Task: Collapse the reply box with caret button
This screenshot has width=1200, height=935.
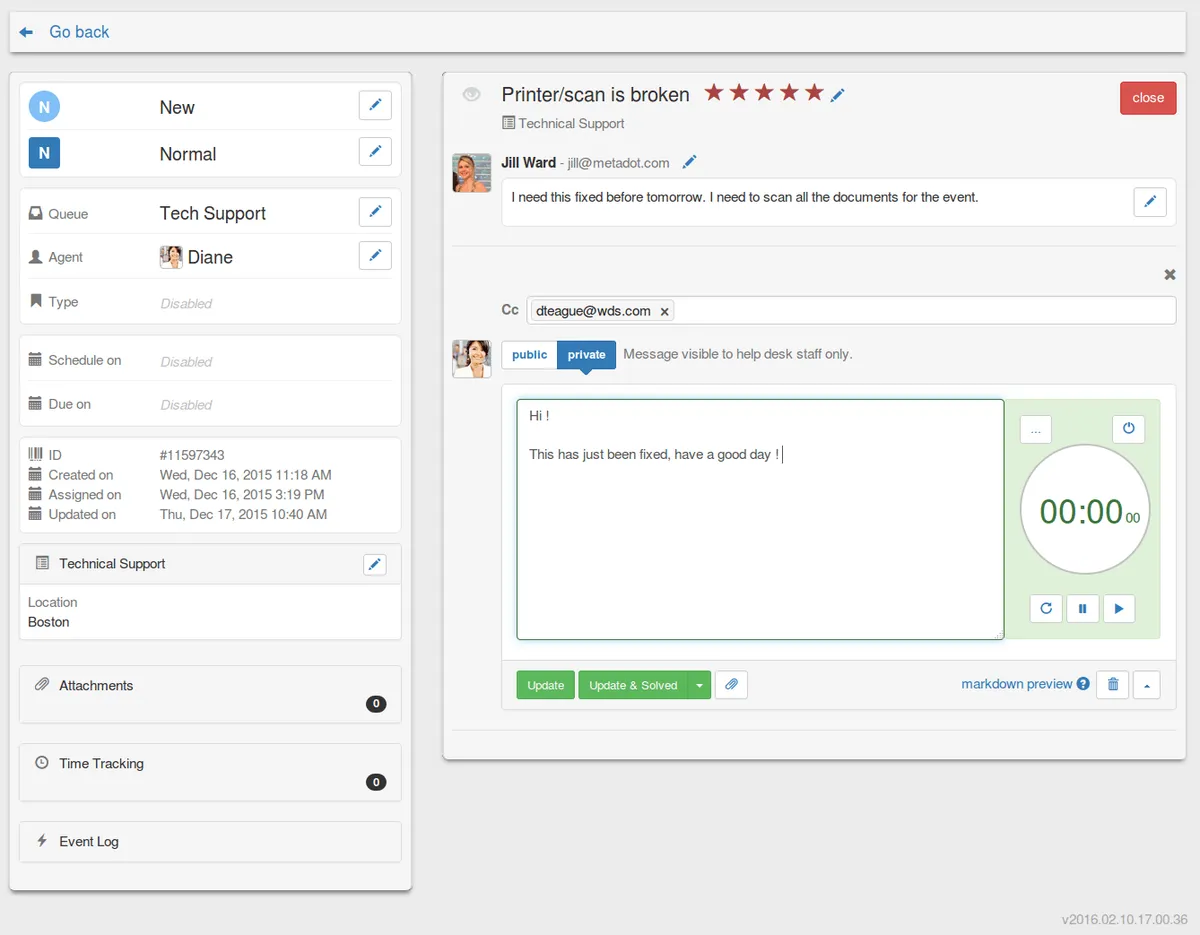Action: point(1146,685)
